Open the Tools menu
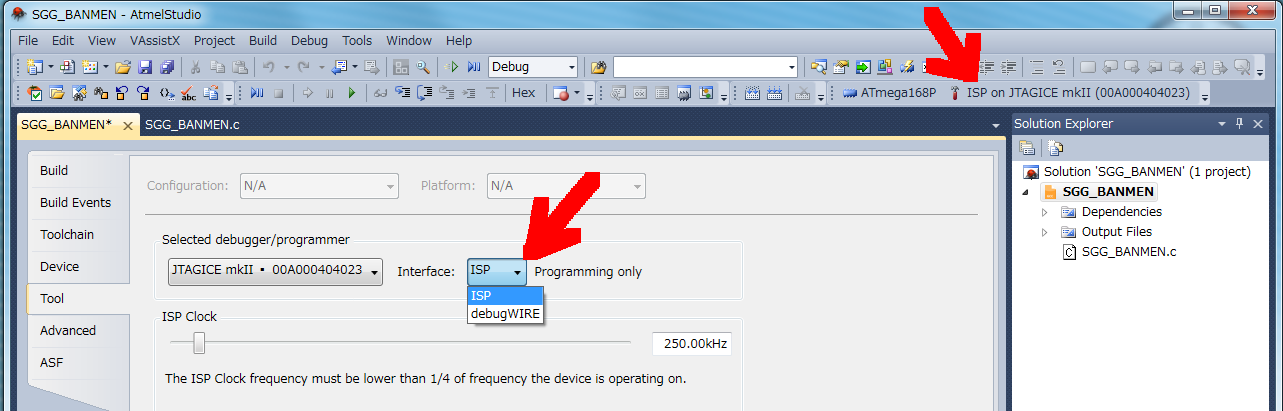The image size is (1283, 411). click(x=357, y=41)
